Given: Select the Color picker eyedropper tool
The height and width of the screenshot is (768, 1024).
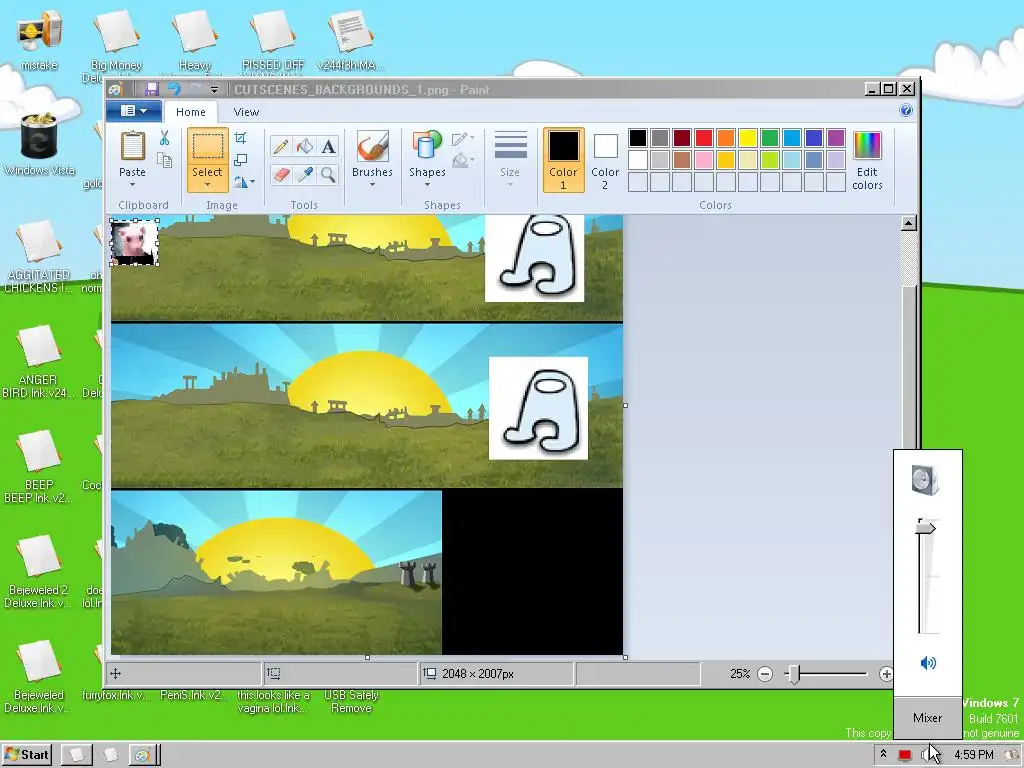Looking at the screenshot, I should tap(304, 175).
